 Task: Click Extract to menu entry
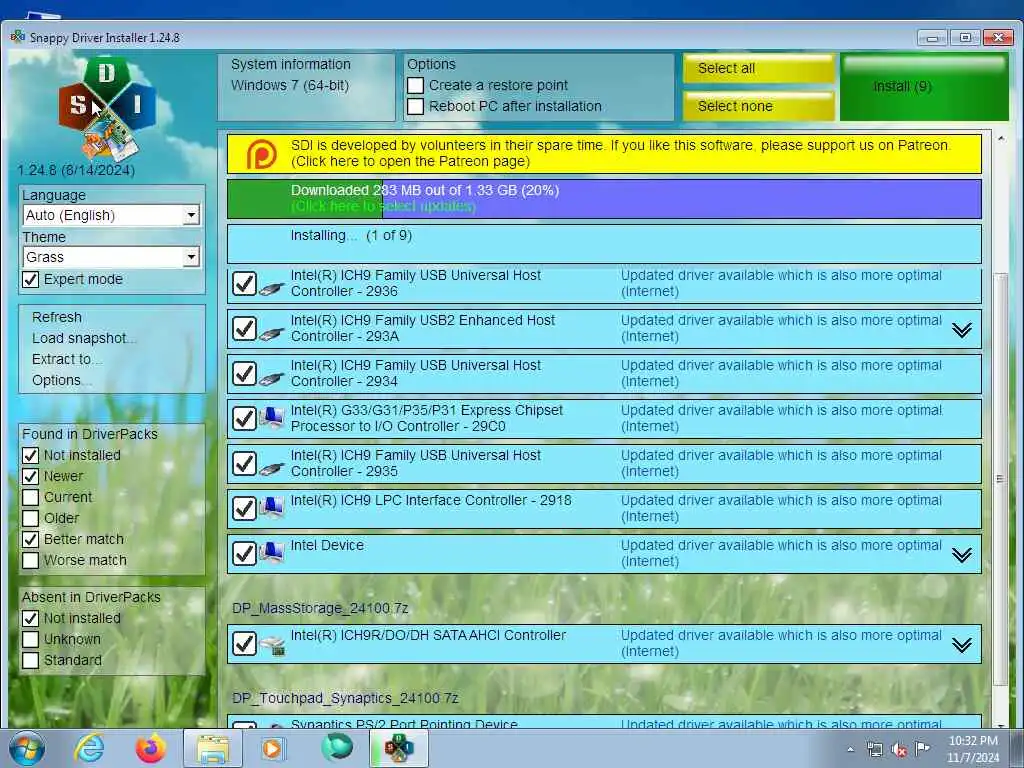66,359
